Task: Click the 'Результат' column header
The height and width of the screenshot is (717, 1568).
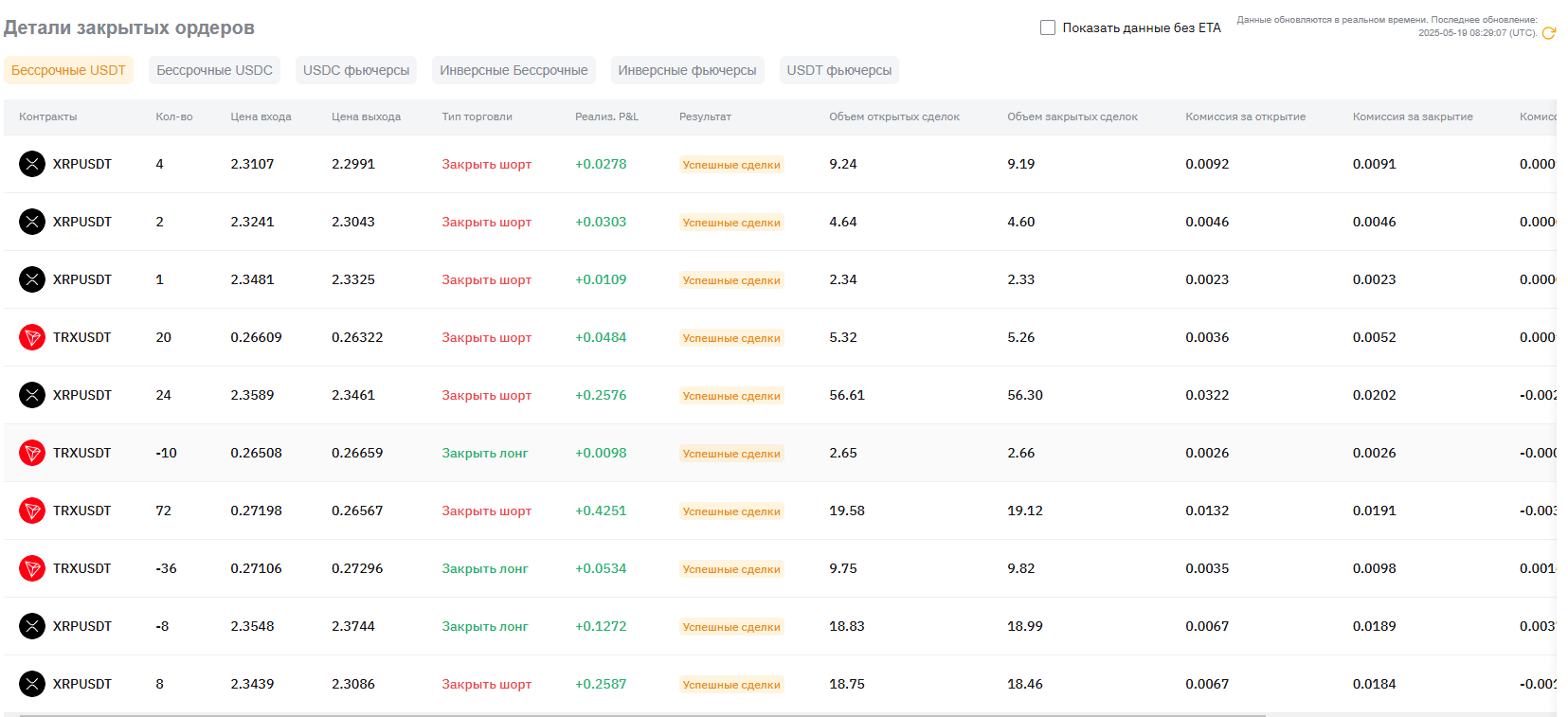Action: [x=705, y=117]
